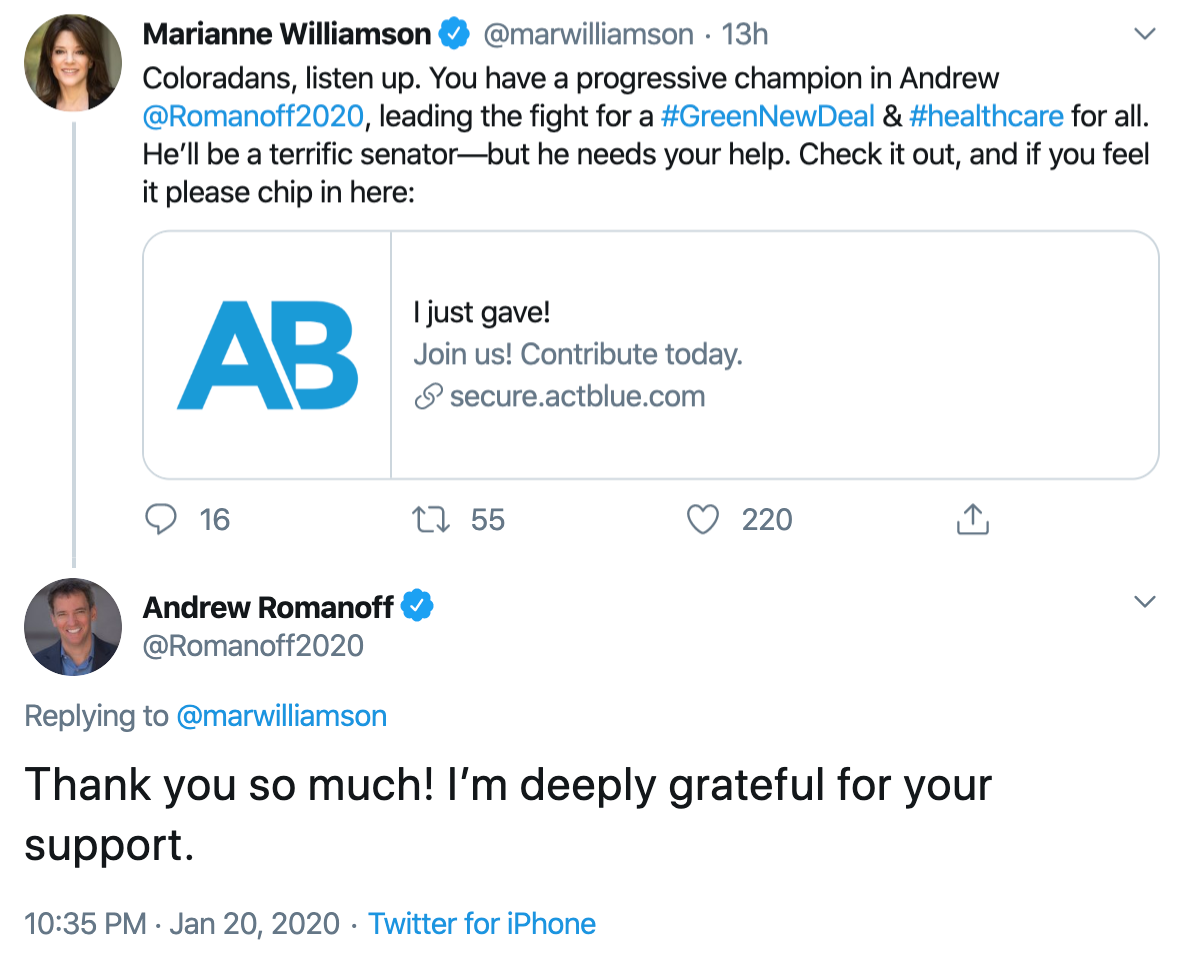This screenshot has width=1186, height=958.
Task: Expand Andrew Romanoff tweet's chevron menu
Action: point(1145,602)
